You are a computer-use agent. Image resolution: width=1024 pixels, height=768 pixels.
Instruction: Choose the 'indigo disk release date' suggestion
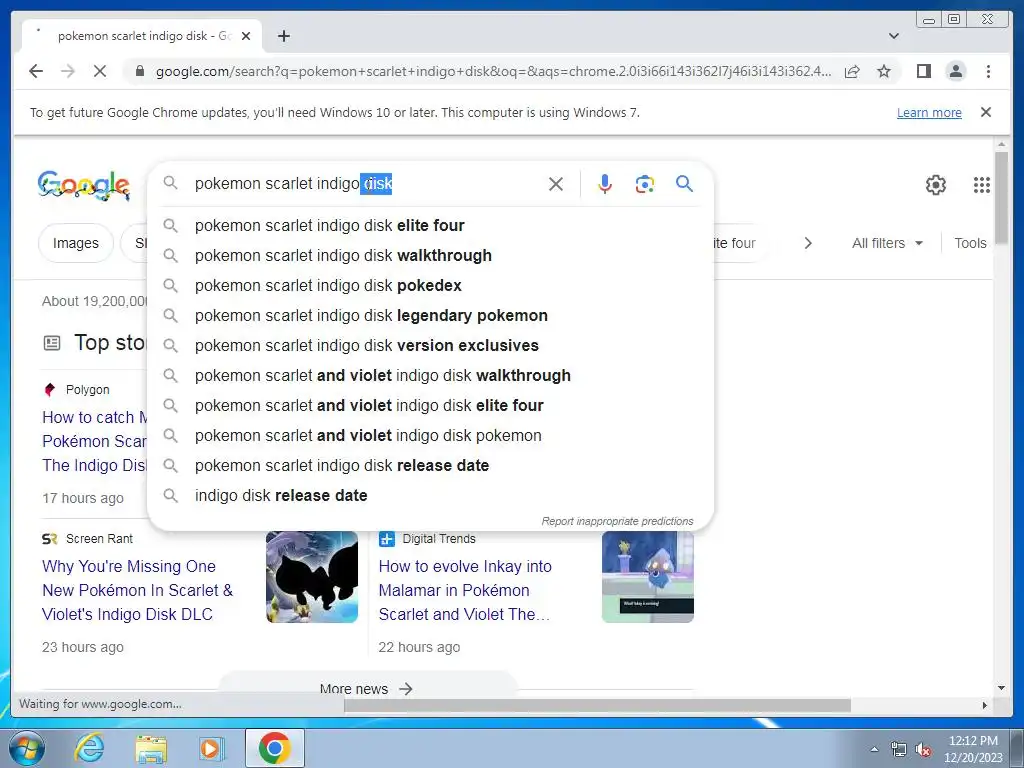[430, 496]
